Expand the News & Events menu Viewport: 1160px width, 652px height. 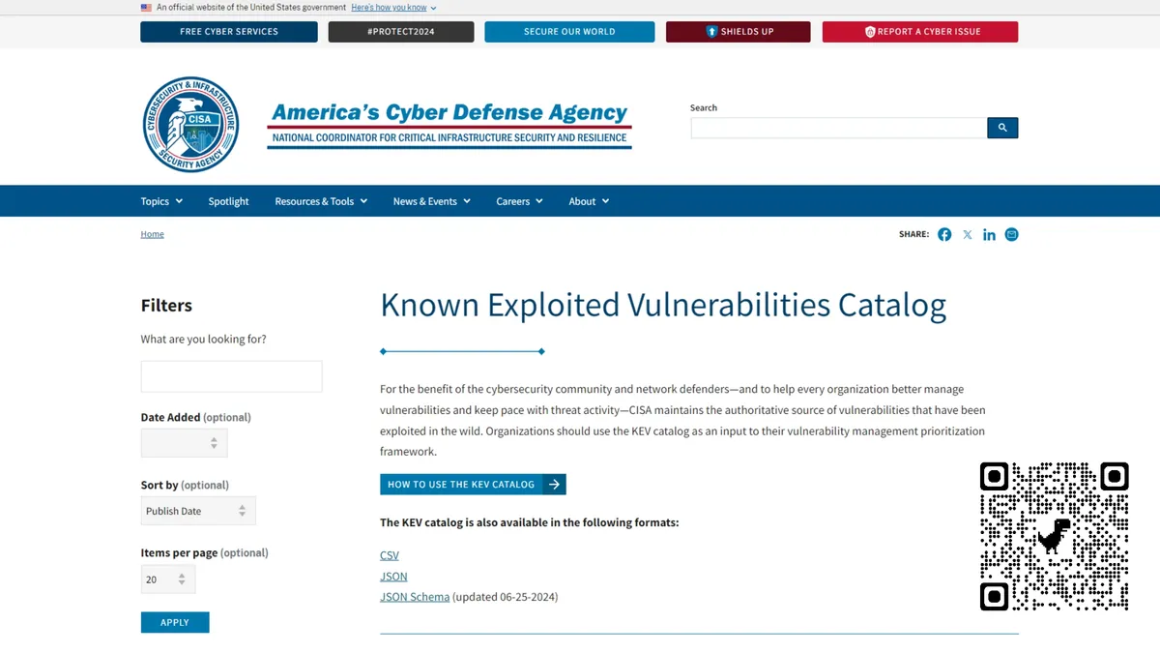tap(431, 201)
